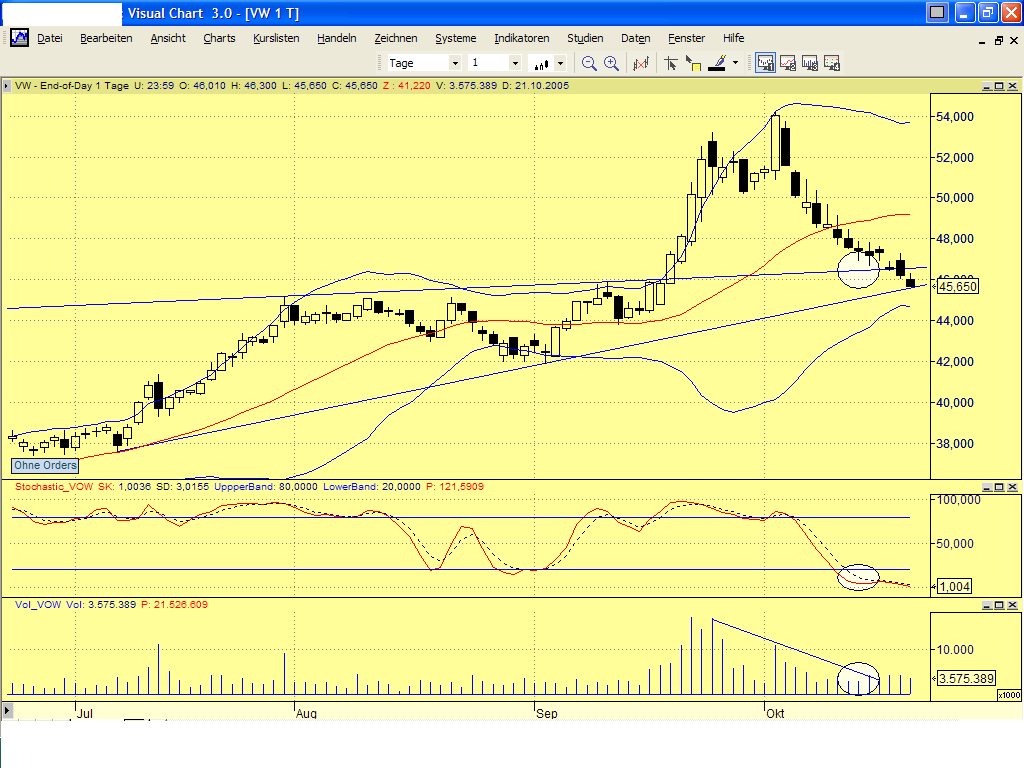Select the Zoom In magnifier tool

click(610, 62)
